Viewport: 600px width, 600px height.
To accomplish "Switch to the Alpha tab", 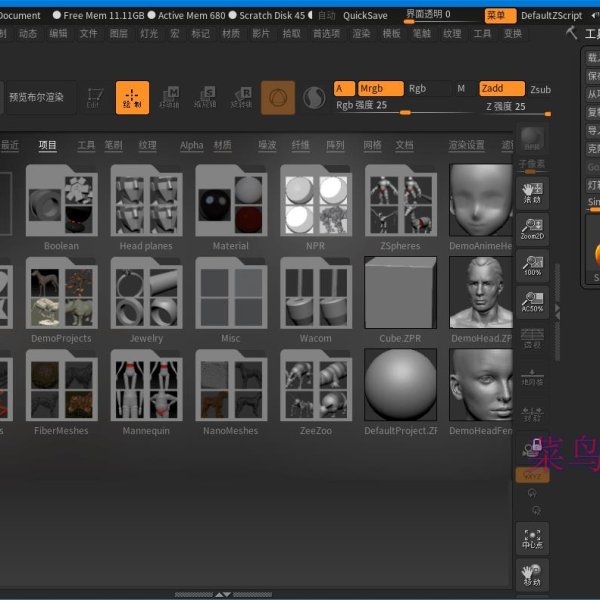I will (191, 145).
